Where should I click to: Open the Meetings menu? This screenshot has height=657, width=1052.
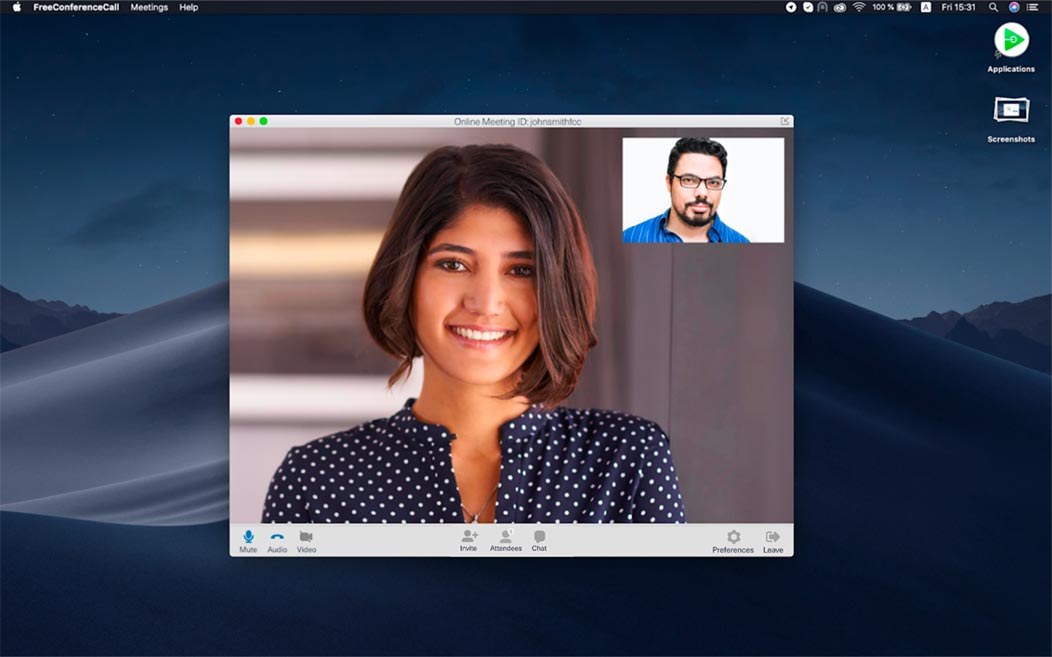(x=149, y=7)
